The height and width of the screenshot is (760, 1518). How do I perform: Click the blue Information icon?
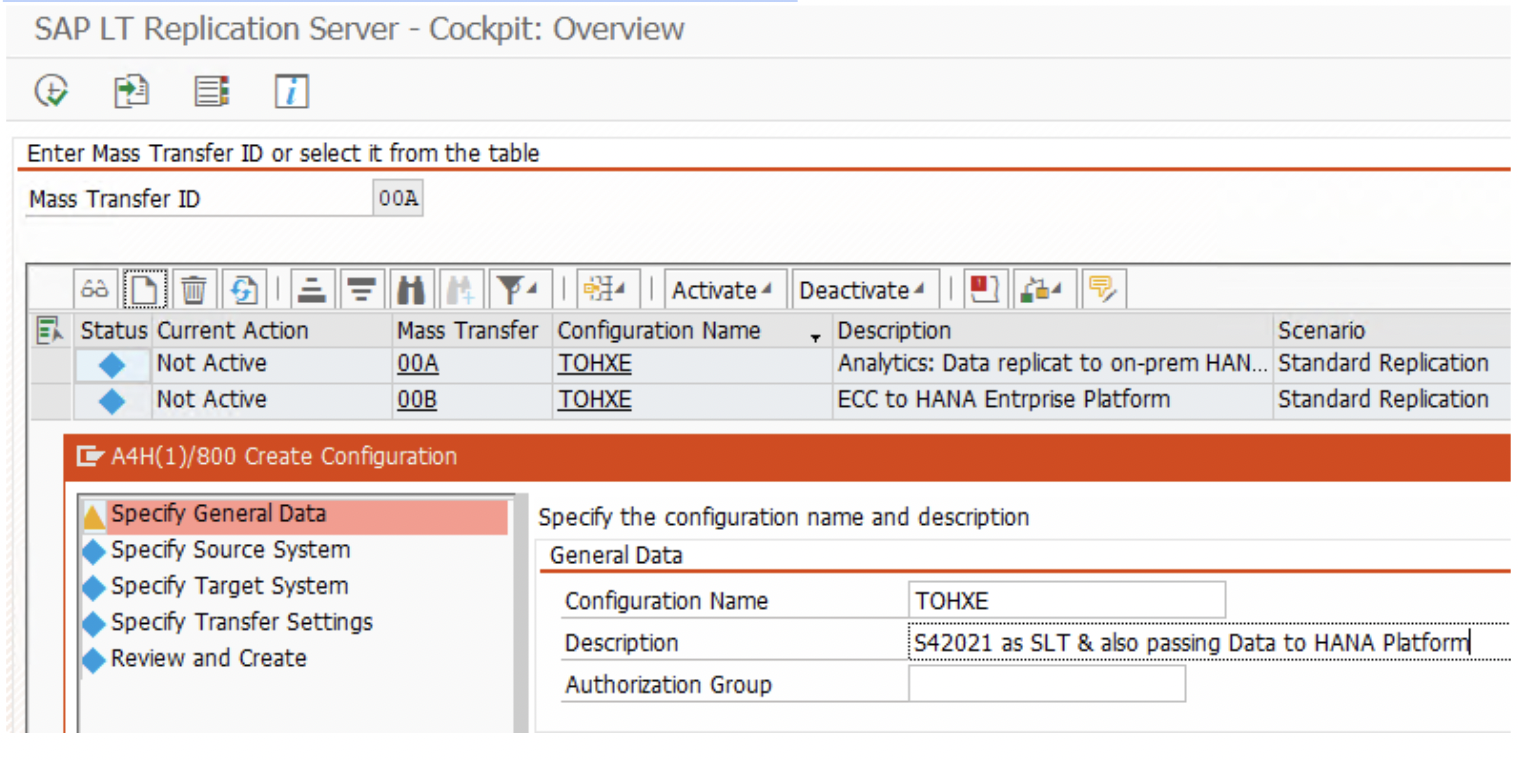pyautogui.click(x=291, y=92)
